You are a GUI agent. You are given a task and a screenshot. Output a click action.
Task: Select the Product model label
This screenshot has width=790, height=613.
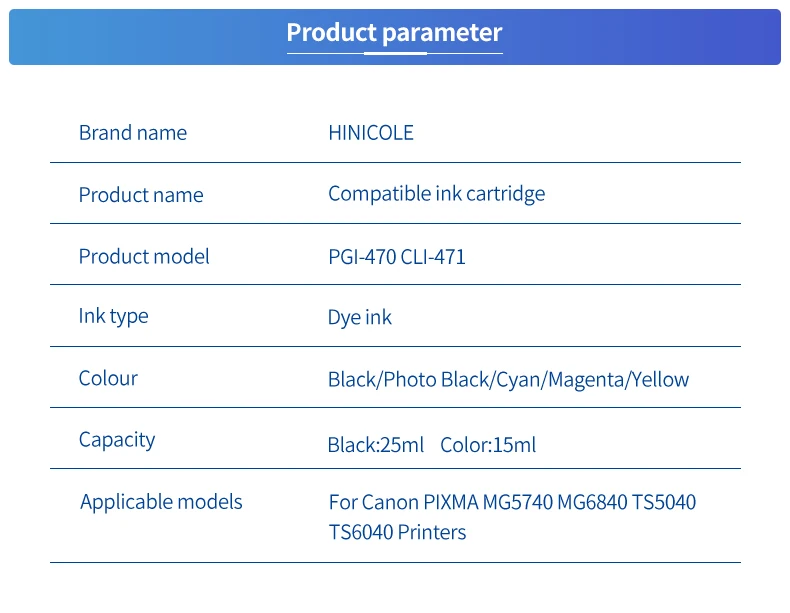144,256
